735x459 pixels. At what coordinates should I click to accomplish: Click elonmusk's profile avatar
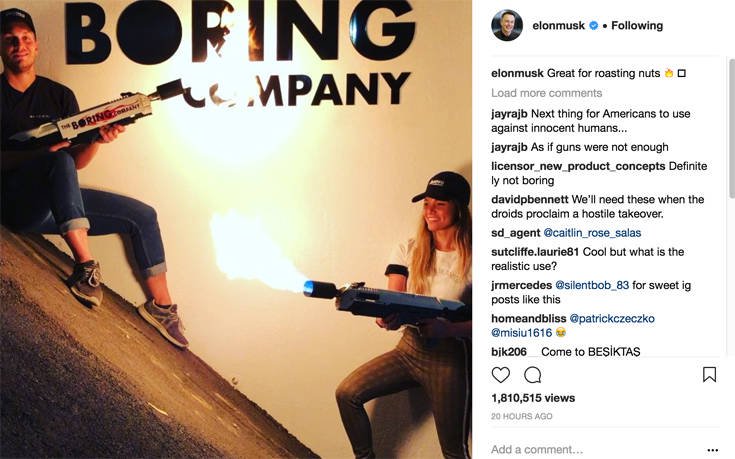point(507,26)
